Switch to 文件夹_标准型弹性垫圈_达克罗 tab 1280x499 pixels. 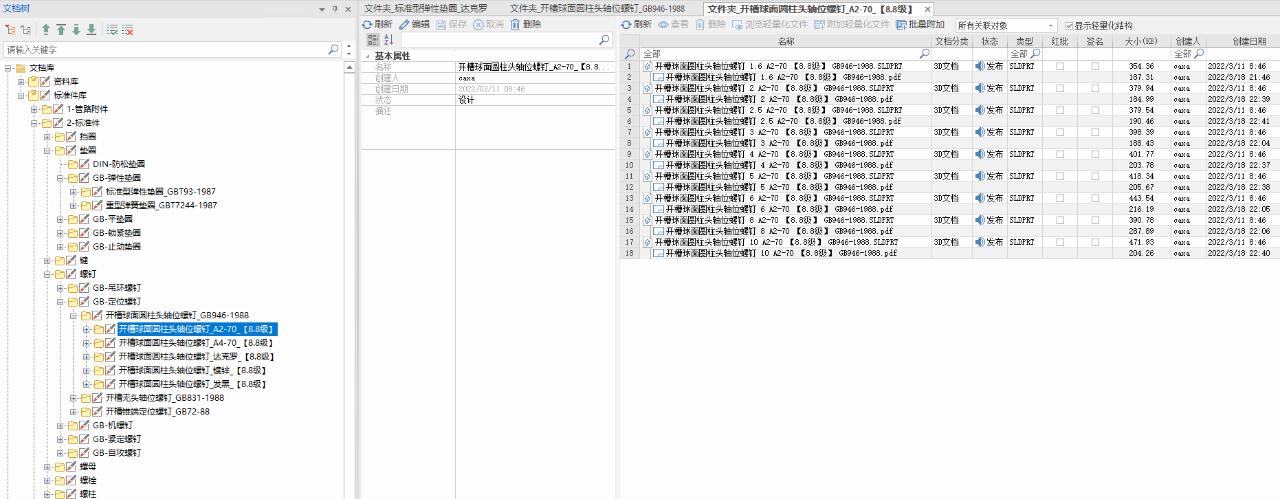coord(430,8)
